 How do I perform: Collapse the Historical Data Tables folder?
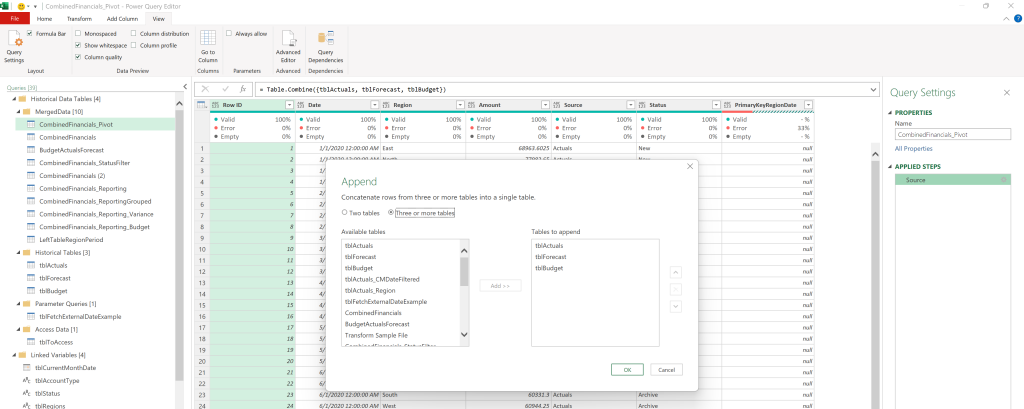point(14,99)
